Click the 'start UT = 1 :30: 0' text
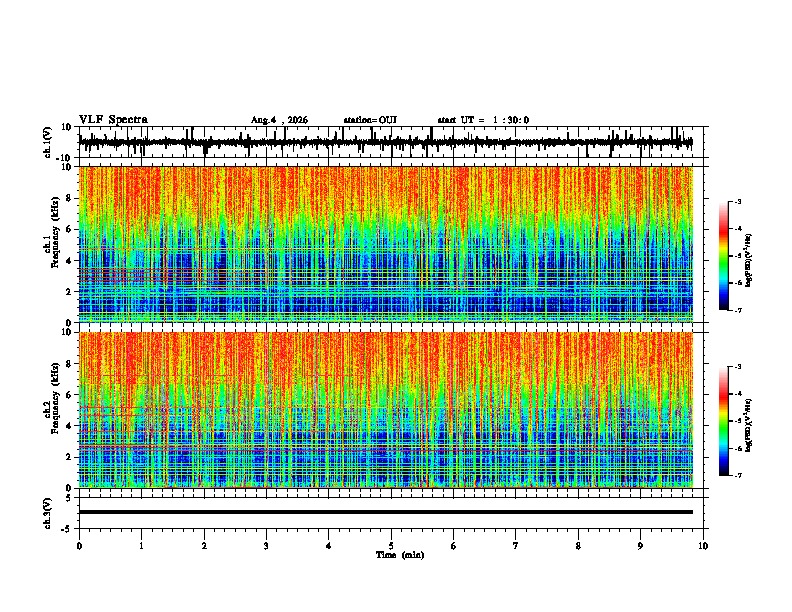 tap(483, 120)
